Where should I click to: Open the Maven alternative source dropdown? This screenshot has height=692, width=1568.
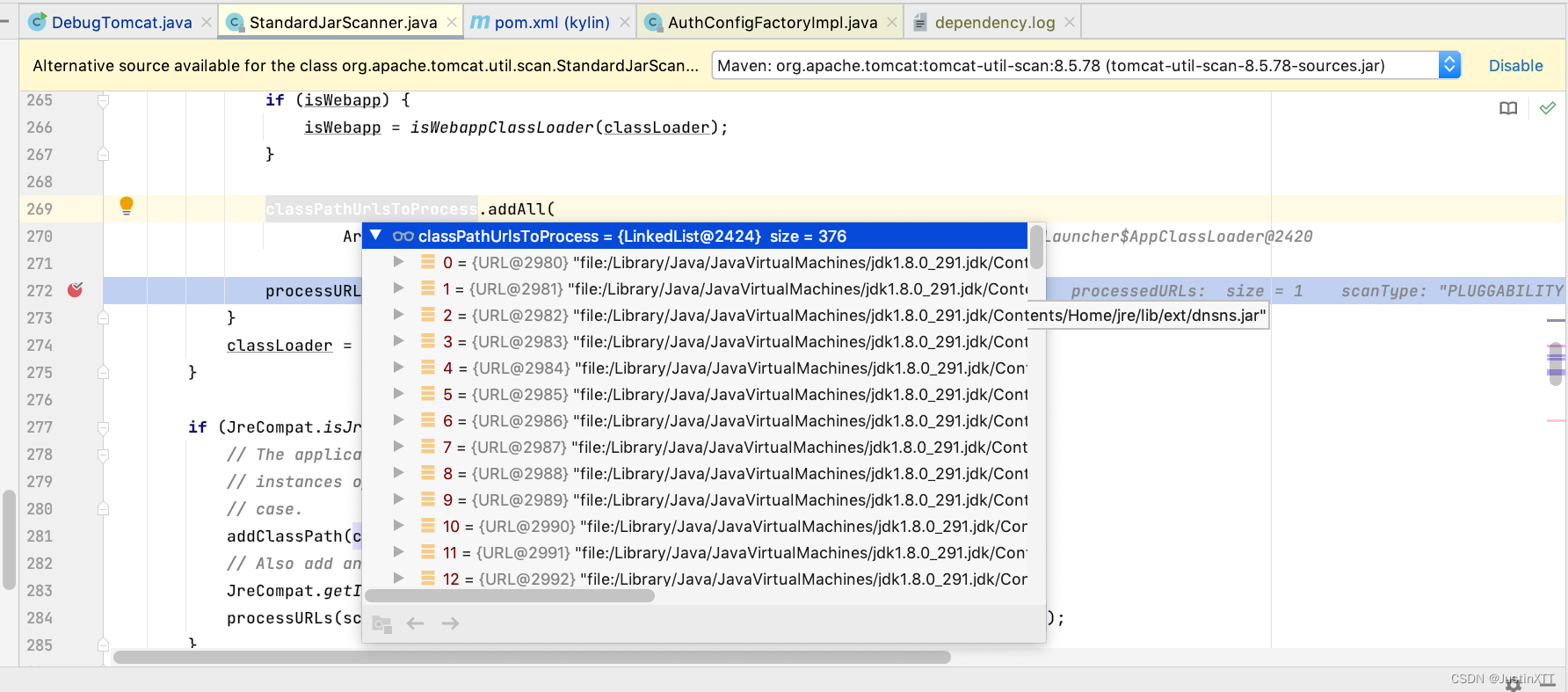coord(1085,65)
